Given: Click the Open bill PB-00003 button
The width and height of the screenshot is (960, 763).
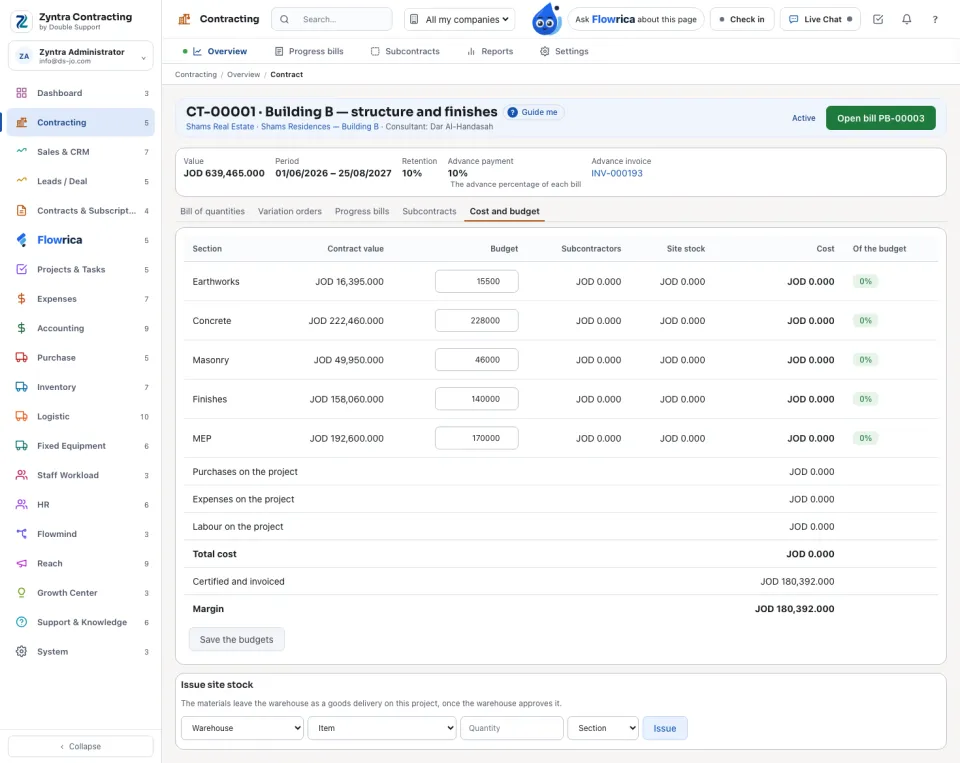Looking at the screenshot, I should [x=880, y=118].
